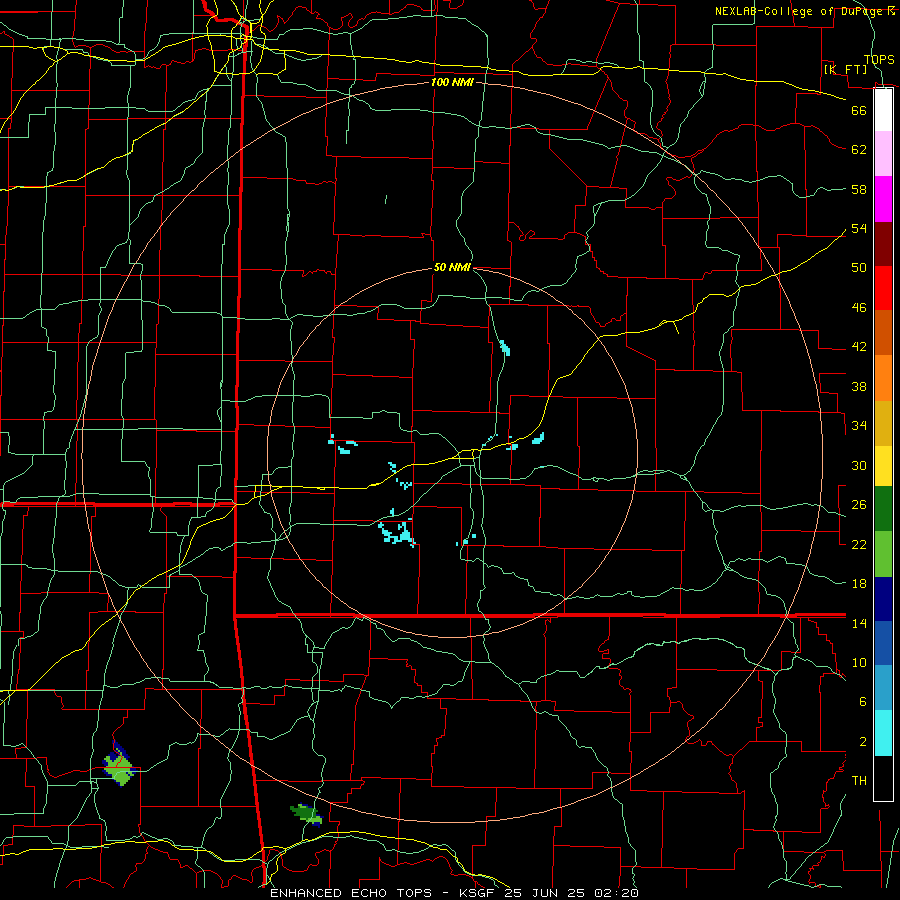Click the white 66+ legend color band
This screenshot has height=900, width=900.
tap(883, 110)
